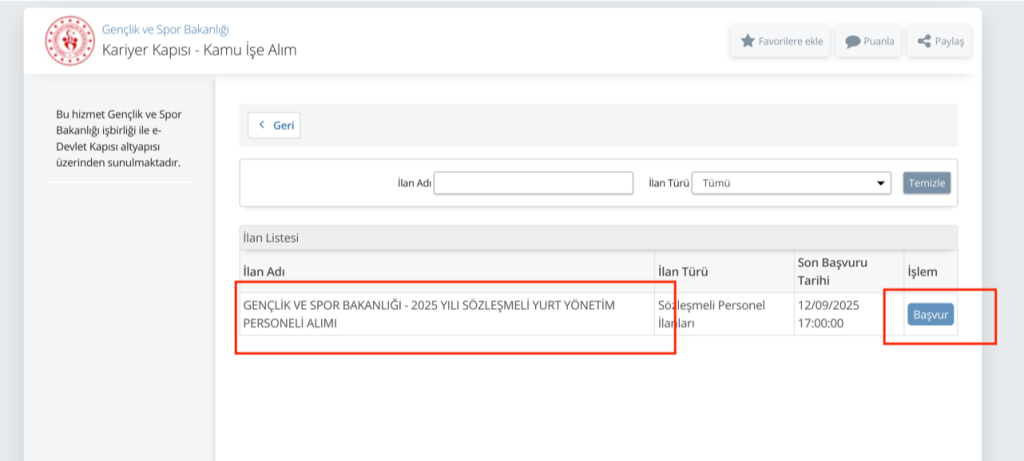Click the 12/09/2025 deadline cell

tap(826, 314)
